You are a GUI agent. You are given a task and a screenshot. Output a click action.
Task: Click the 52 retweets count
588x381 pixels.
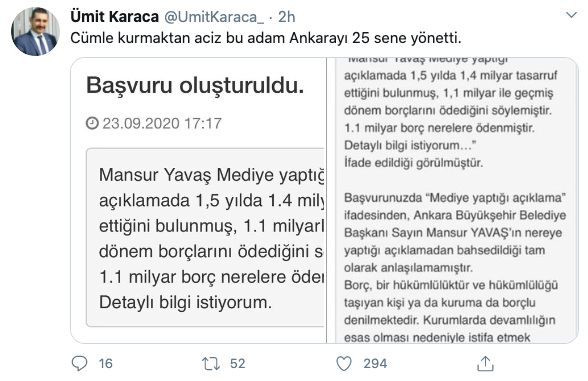[237, 363]
